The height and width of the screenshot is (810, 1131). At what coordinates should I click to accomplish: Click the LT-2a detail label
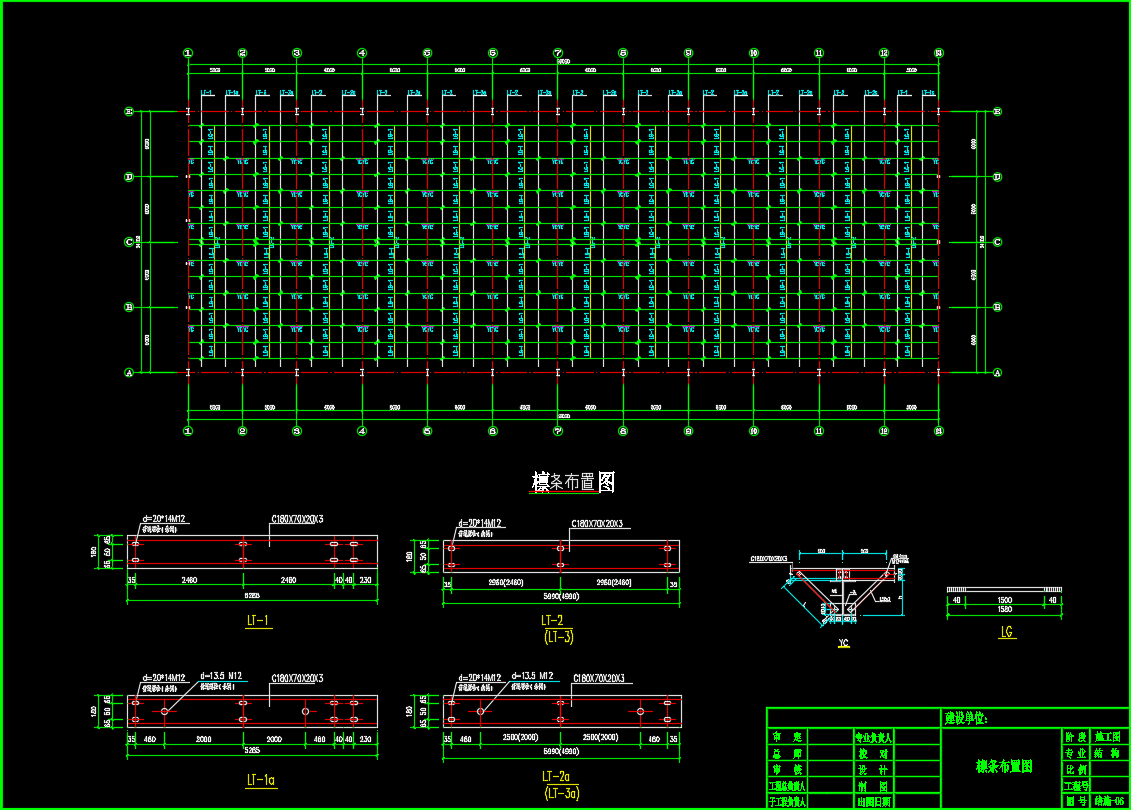click(556, 777)
